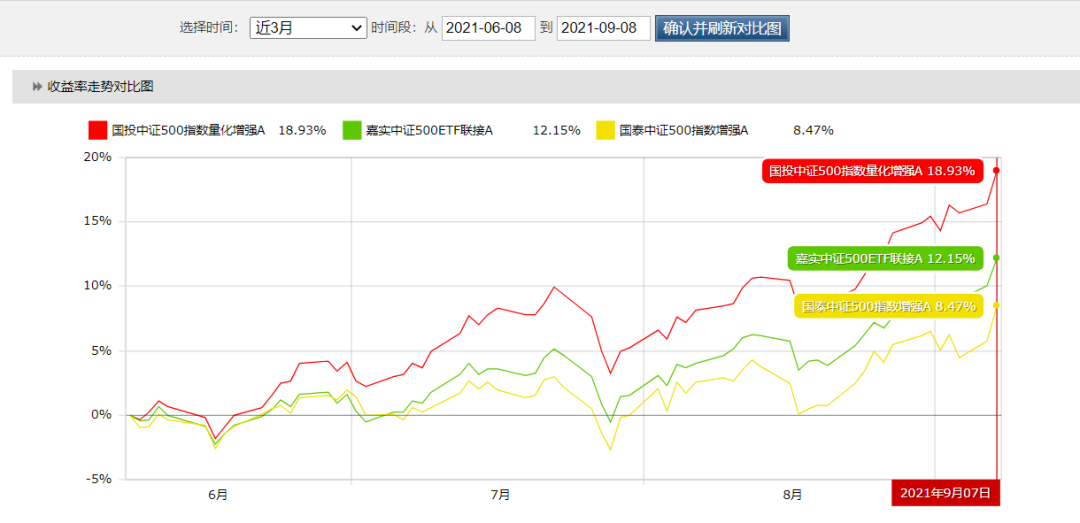Click the red end-point dot on chart

coord(997,170)
